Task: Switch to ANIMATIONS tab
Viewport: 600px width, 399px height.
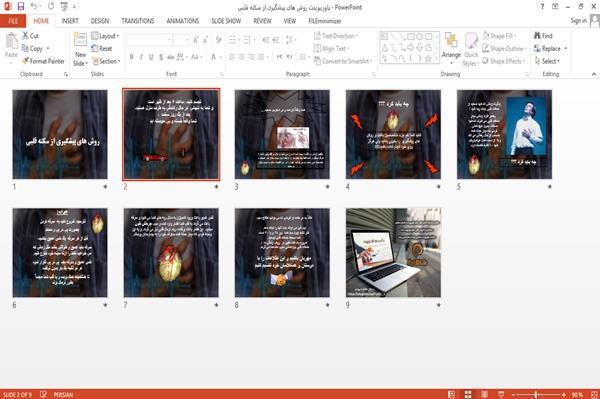Action: coord(183,21)
